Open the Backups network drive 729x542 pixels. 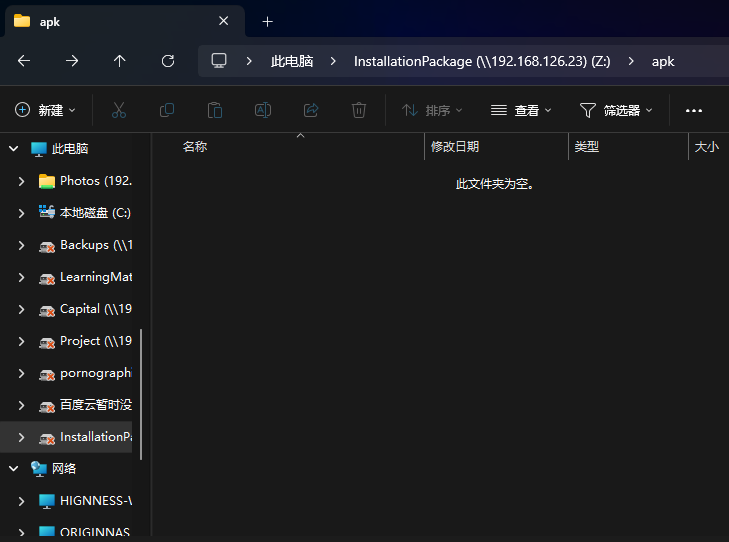[x=96, y=245]
